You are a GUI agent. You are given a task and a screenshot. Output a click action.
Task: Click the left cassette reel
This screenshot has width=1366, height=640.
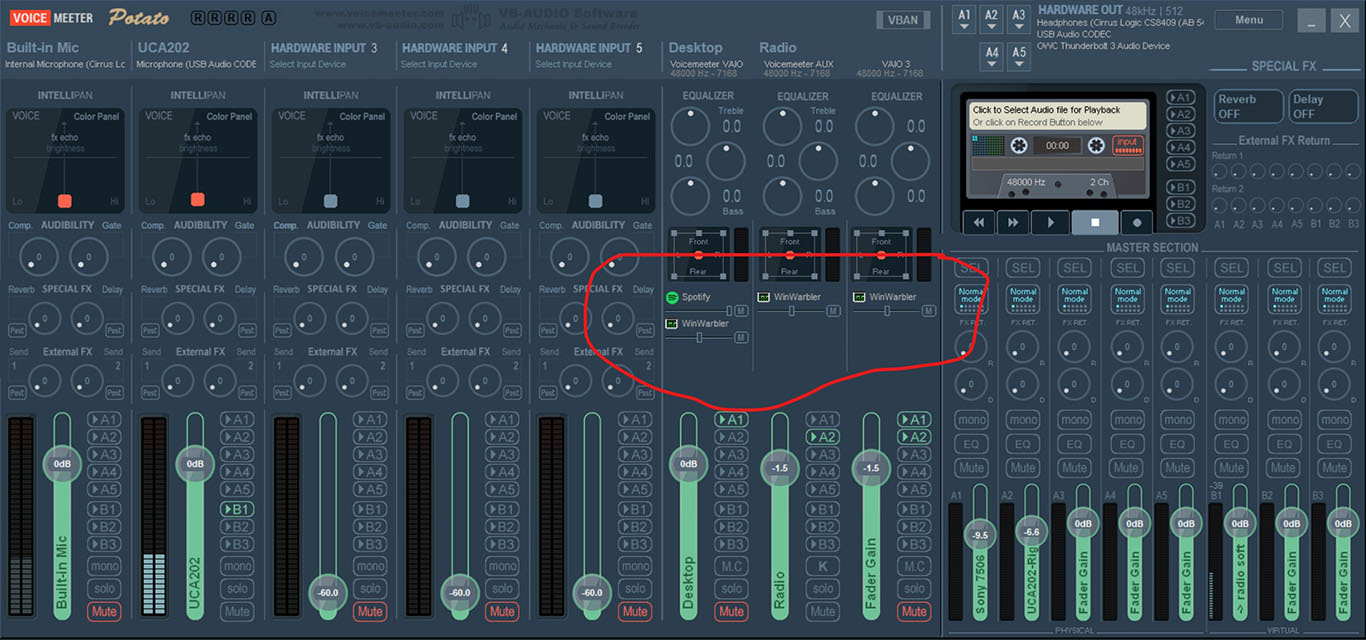tap(1019, 146)
